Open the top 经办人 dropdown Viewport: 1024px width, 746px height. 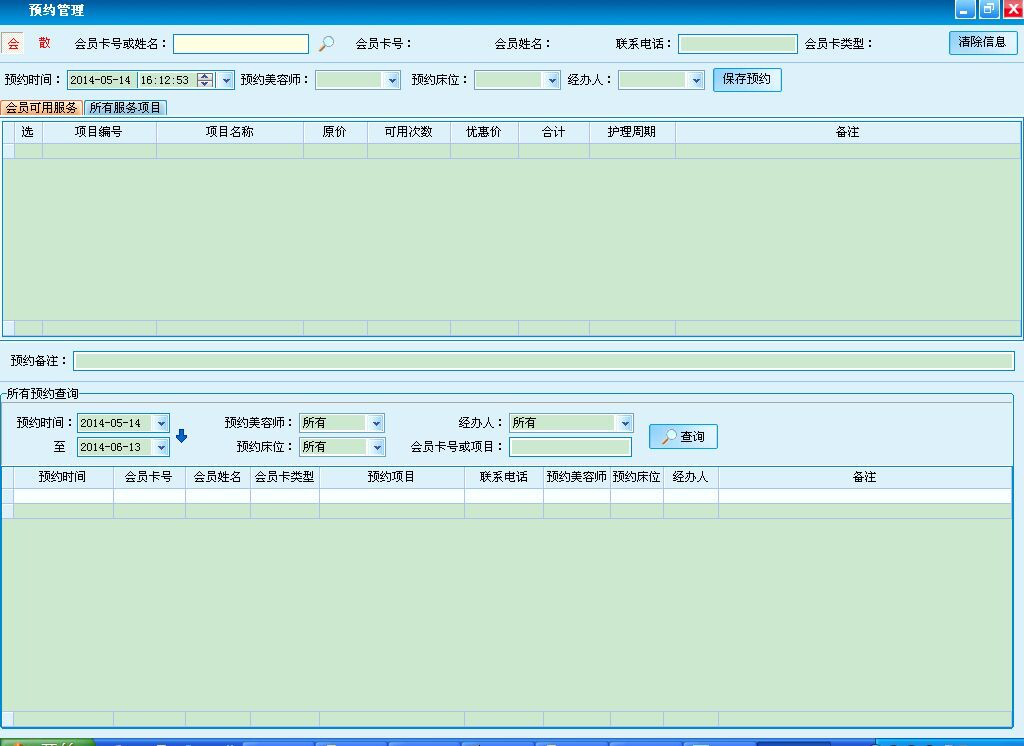tap(696, 80)
